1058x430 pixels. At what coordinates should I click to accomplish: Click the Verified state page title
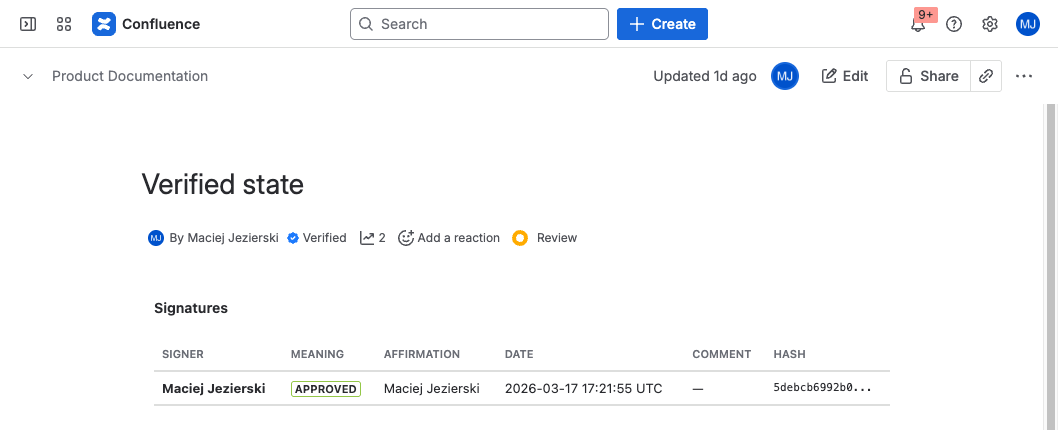coord(223,184)
